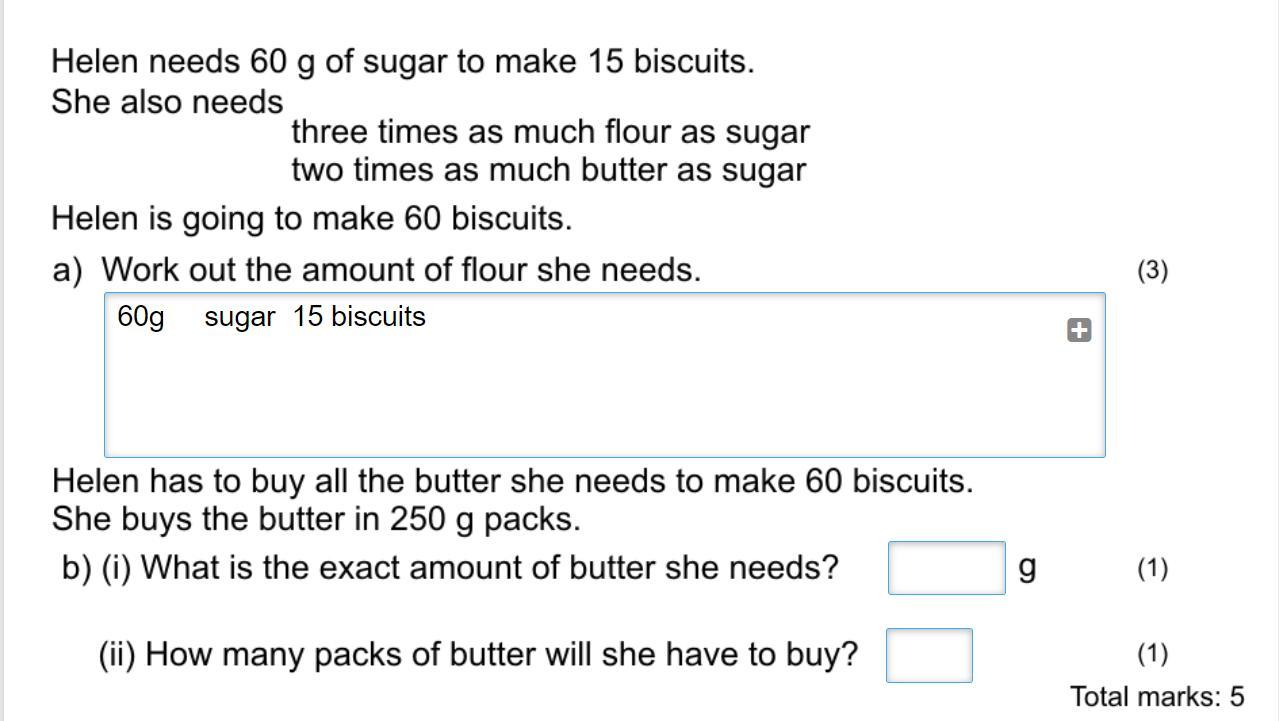Place cursor on '60g' in the working box
This screenshot has width=1279, height=721.
click(141, 317)
